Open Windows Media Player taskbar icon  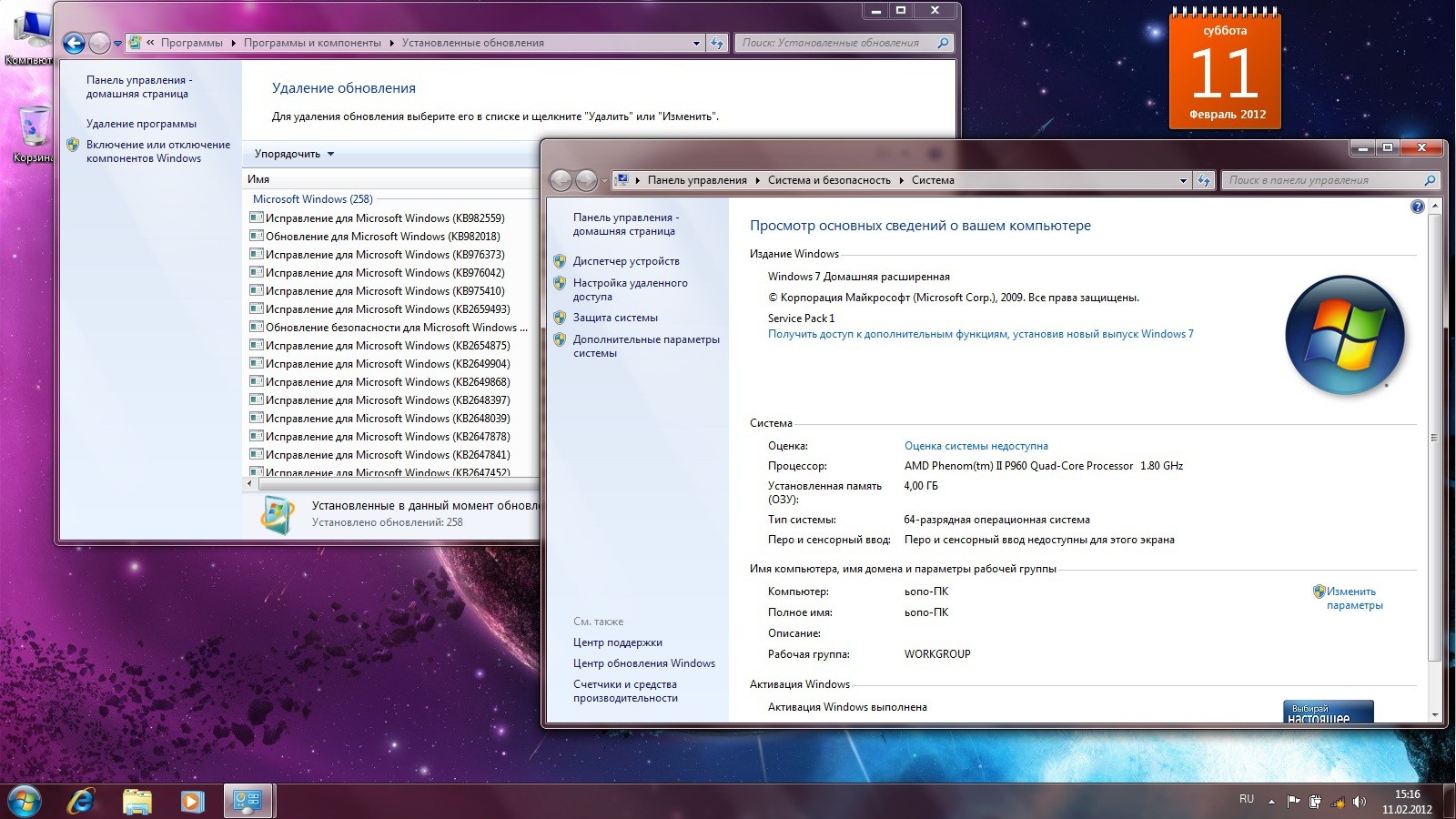[x=192, y=802]
